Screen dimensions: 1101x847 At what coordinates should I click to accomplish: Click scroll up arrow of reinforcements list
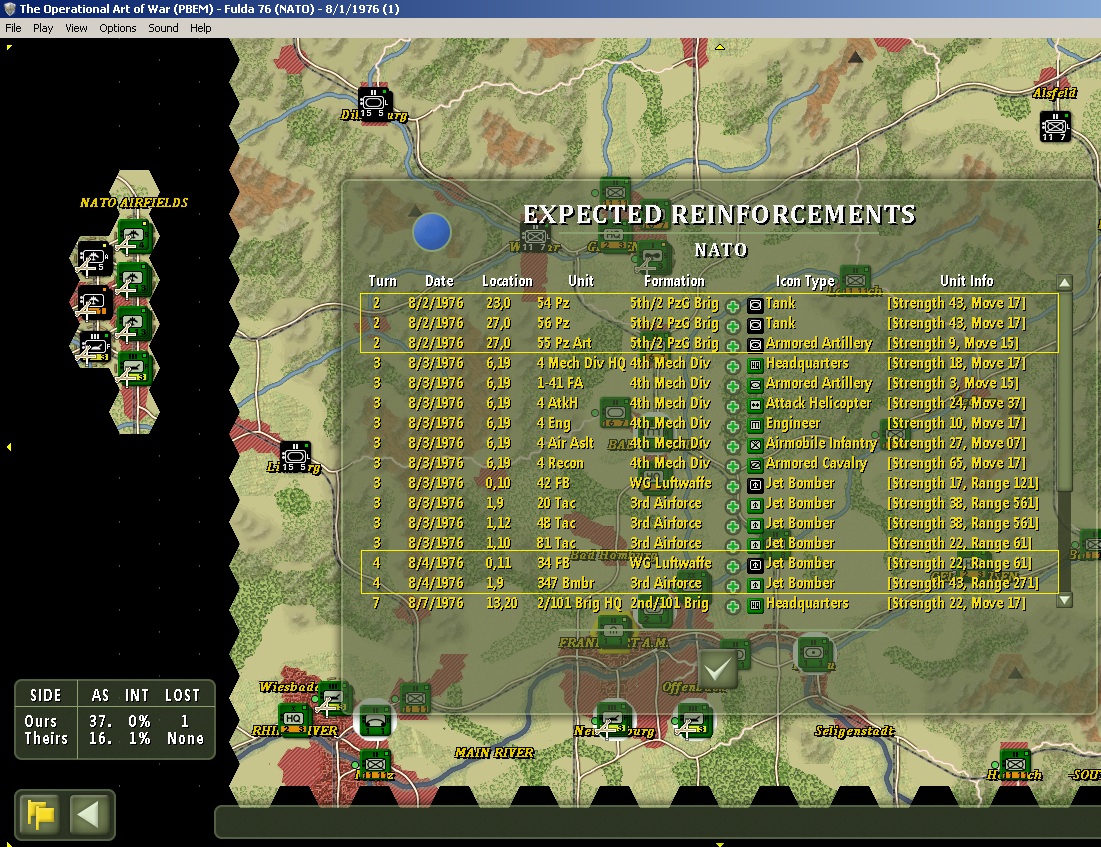[x=1064, y=283]
